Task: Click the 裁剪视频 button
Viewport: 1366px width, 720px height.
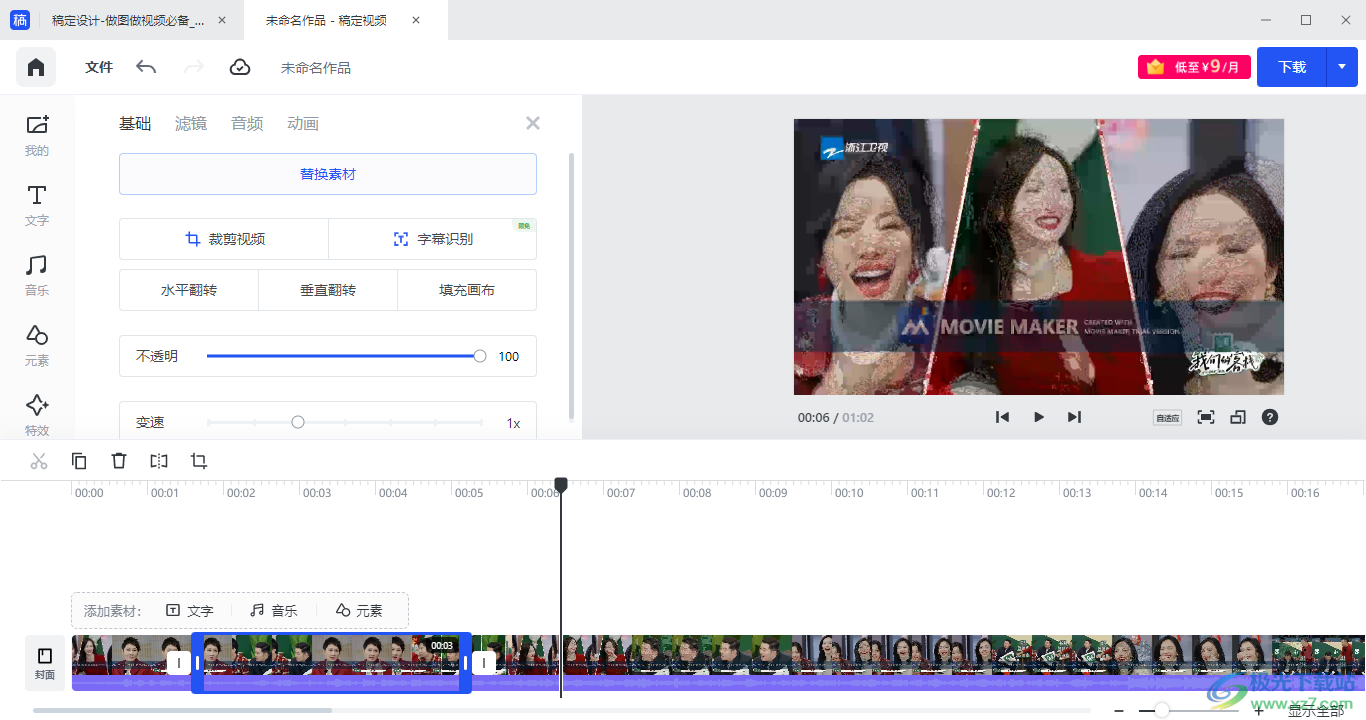Action: coord(224,239)
